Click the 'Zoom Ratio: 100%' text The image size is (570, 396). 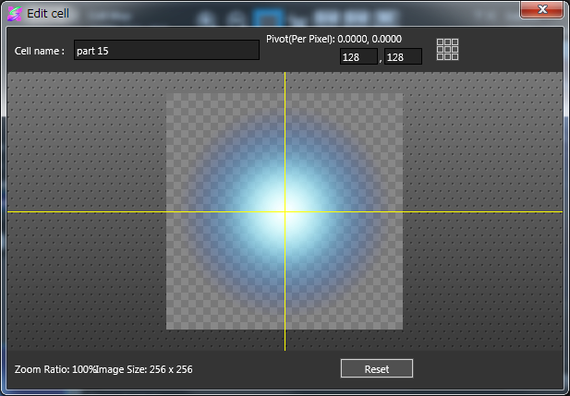point(55,369)
